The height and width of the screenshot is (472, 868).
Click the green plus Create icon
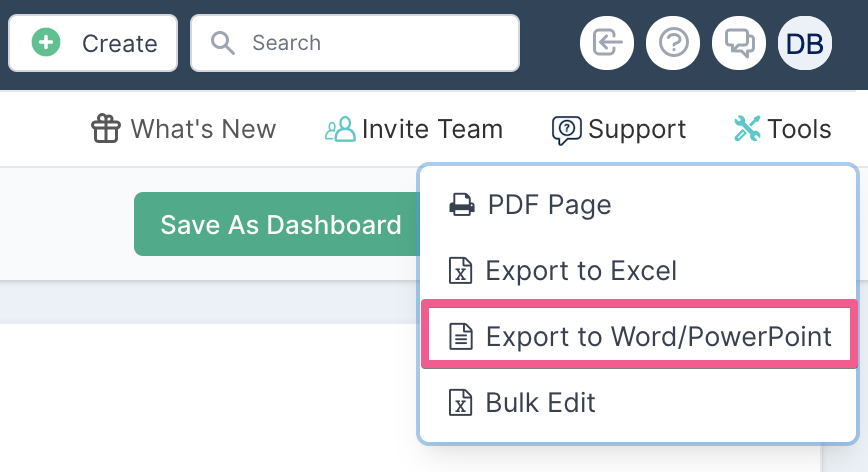click(x=46, y=43)
